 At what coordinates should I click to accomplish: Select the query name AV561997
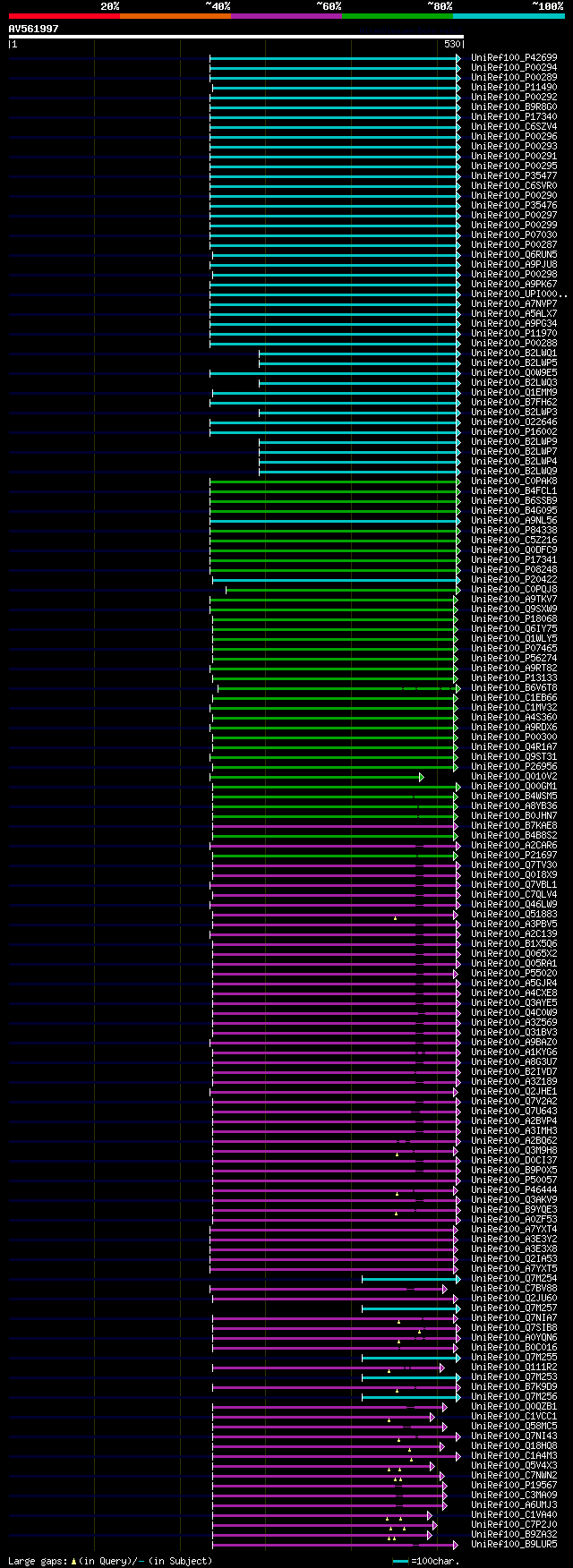pos(34,29)
